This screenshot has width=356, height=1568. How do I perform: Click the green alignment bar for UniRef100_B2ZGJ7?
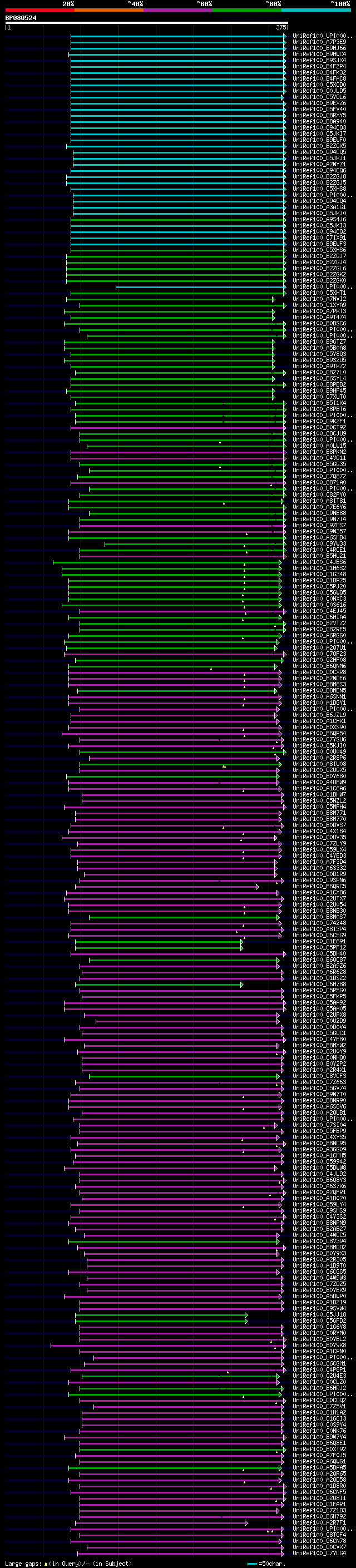click(x=176, y=256)
